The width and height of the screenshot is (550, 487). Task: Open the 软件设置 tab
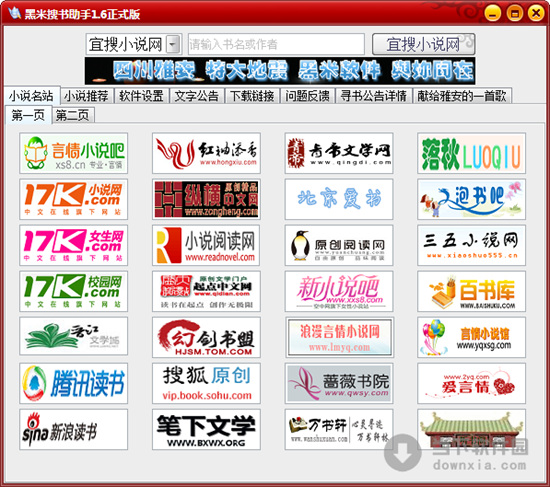[x=141, y=96]
